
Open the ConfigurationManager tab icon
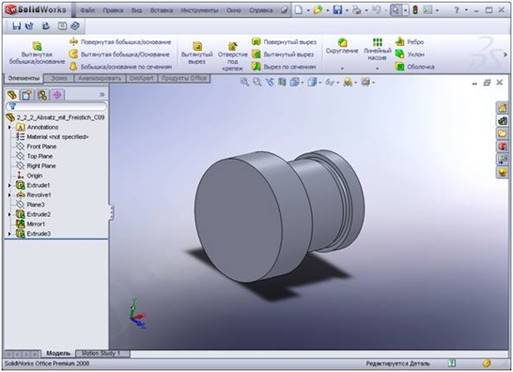tap(42, 95)
